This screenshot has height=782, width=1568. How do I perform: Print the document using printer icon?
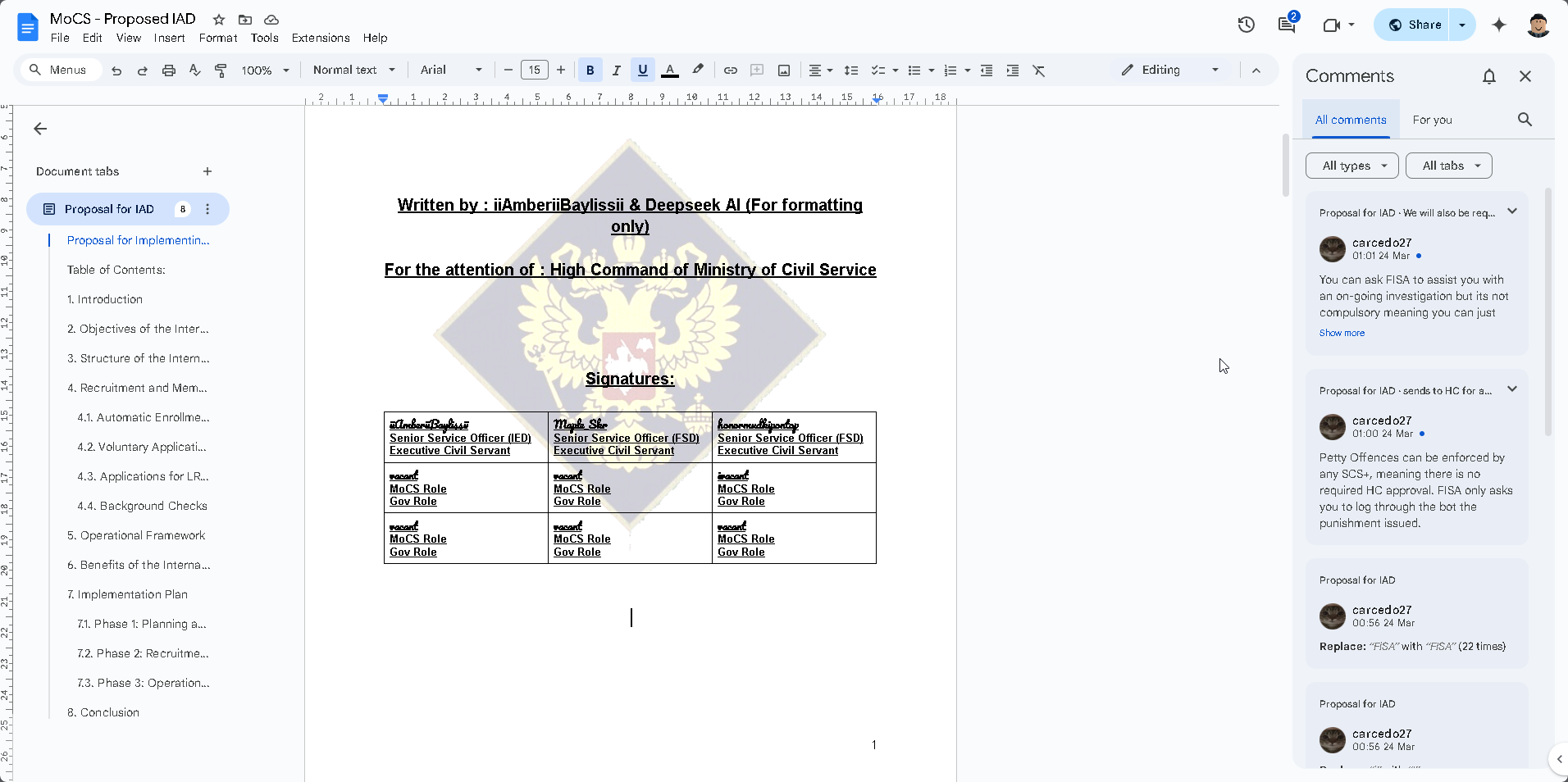pyautogui.click(x=169, y=70)
